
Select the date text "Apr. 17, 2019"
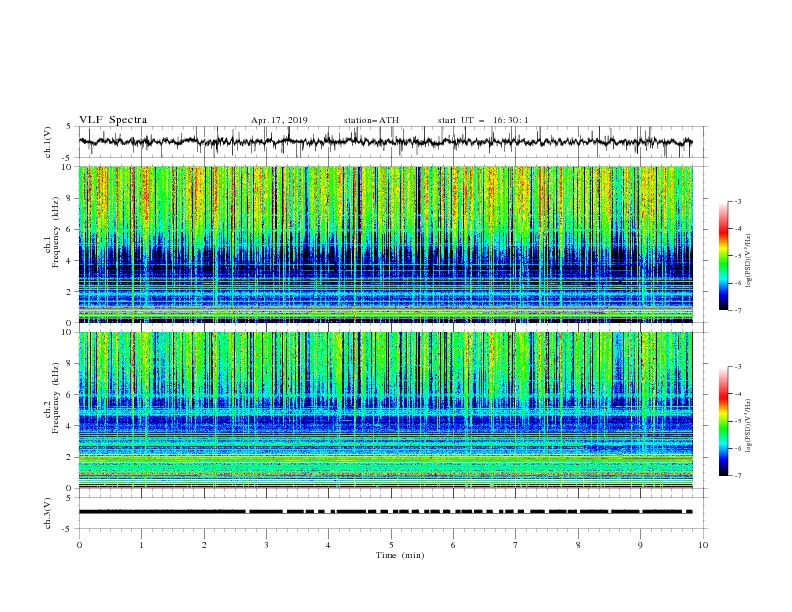coord(279,120)
